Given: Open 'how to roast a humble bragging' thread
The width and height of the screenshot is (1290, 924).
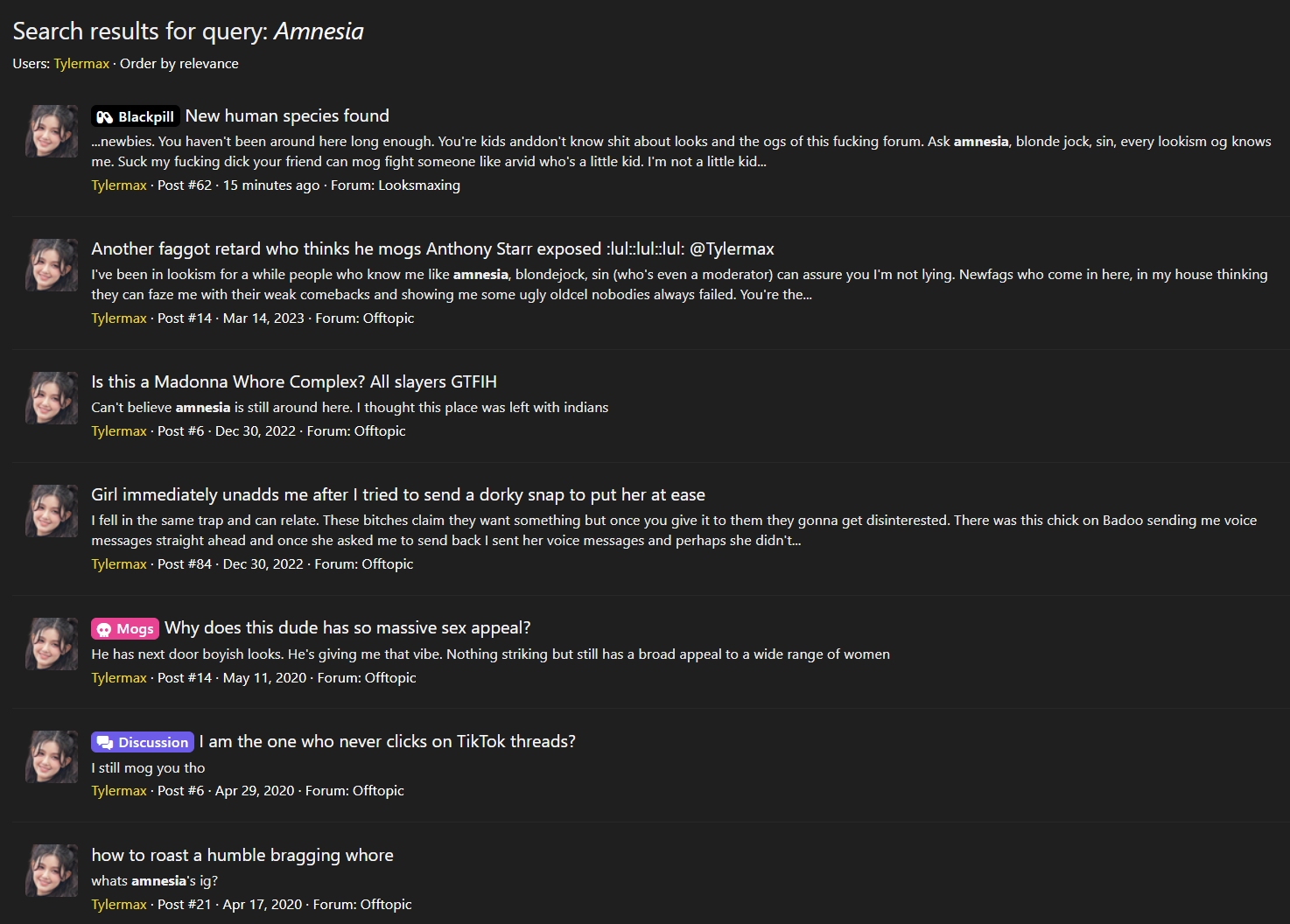Looking at the screenshot, I should coord(242,856).
